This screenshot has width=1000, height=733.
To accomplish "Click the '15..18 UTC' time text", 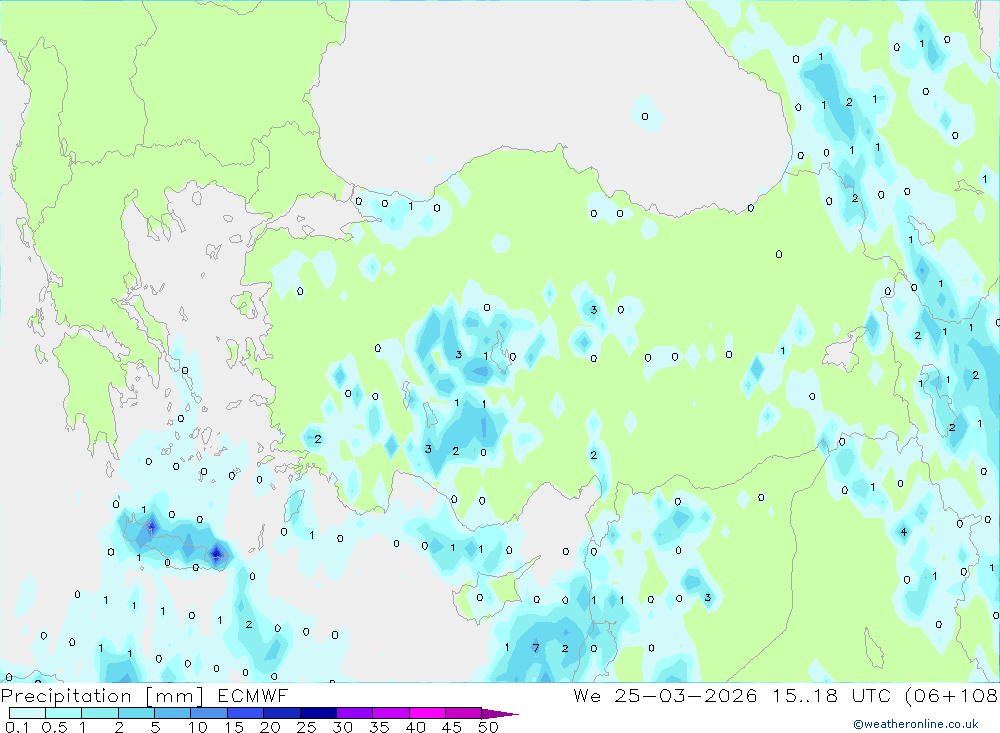I will coord(833,695).
